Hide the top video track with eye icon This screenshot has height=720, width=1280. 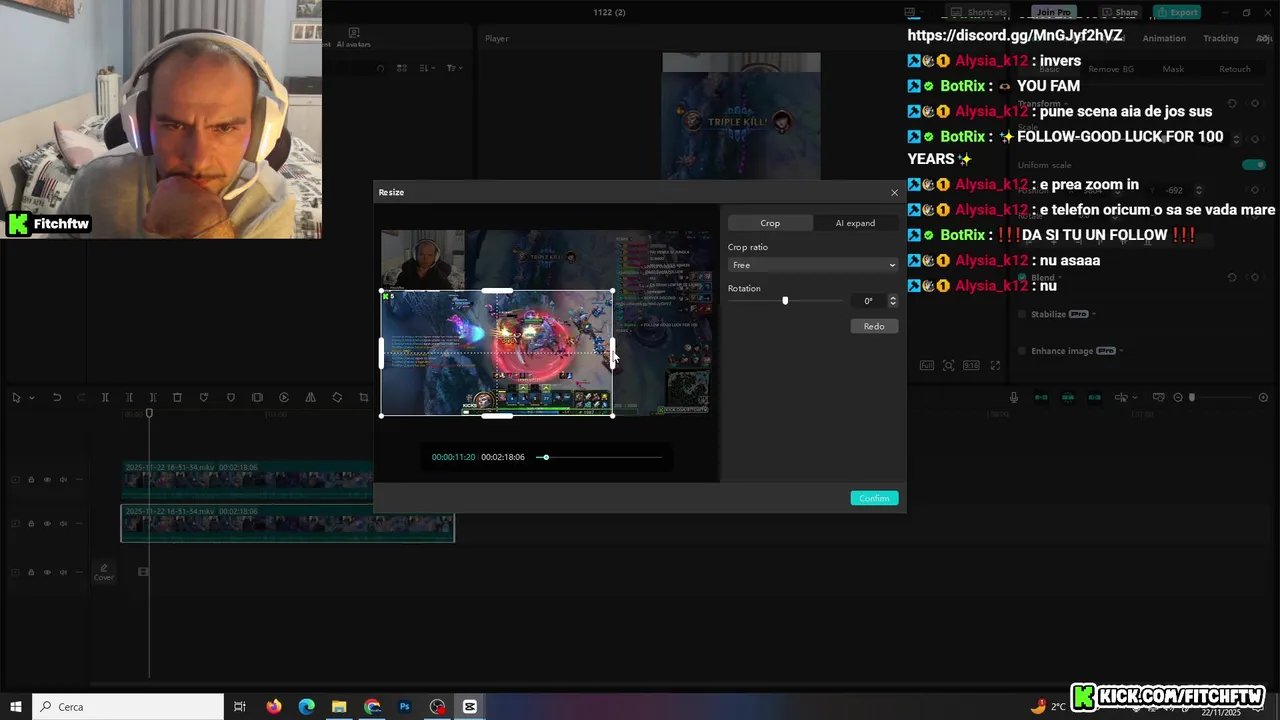tap(47, 480)
